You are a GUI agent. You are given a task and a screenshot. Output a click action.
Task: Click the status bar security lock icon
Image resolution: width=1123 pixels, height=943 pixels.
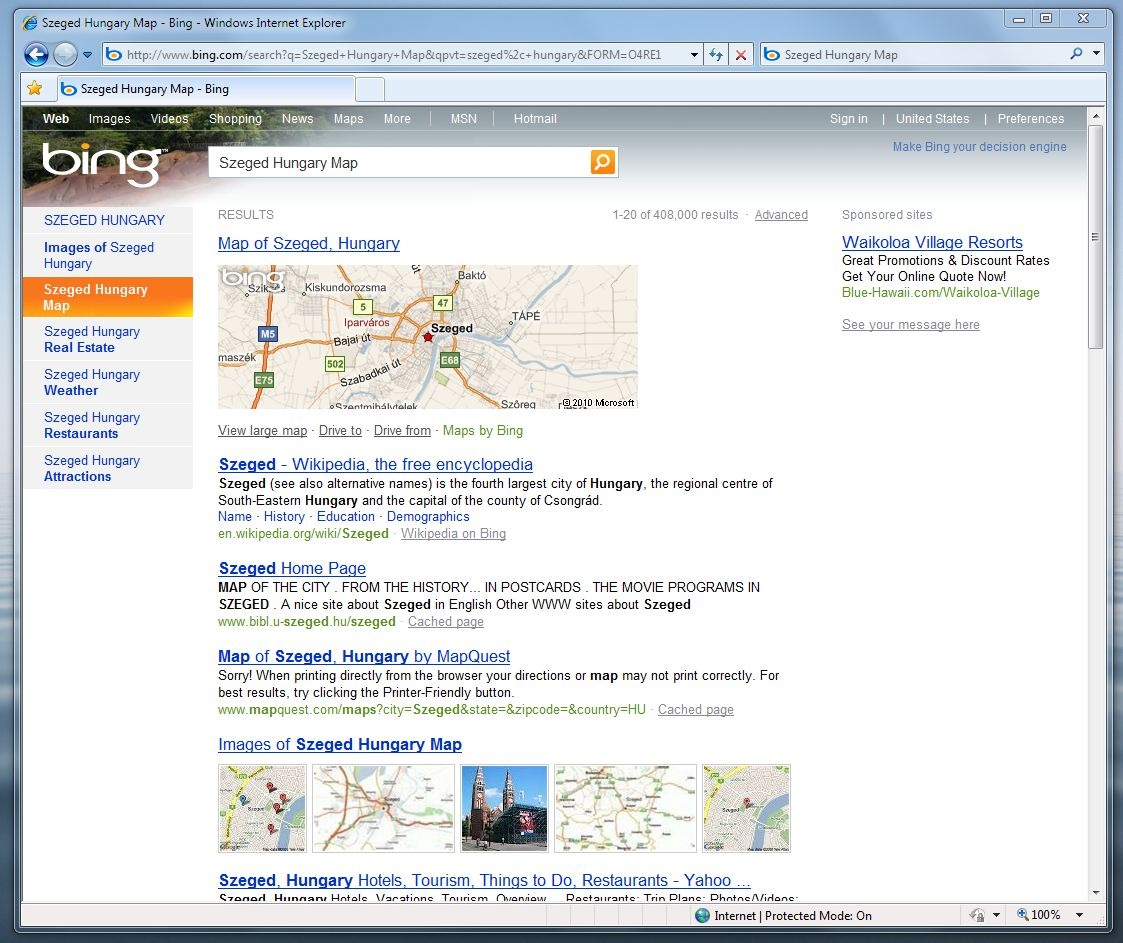[x=977, y=915]
